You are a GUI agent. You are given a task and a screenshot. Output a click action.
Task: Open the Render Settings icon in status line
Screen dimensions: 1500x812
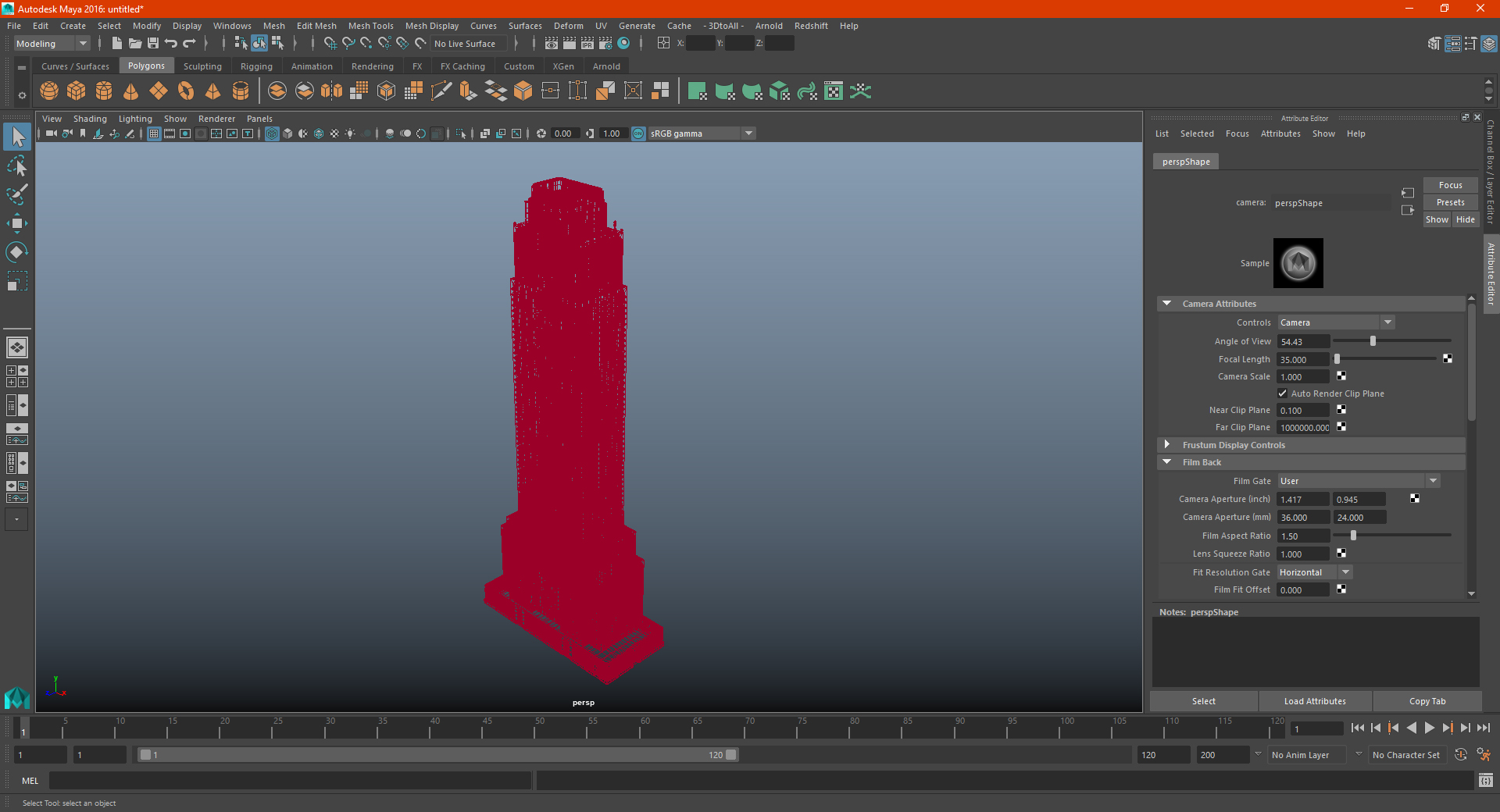click(x=605, y=43)
